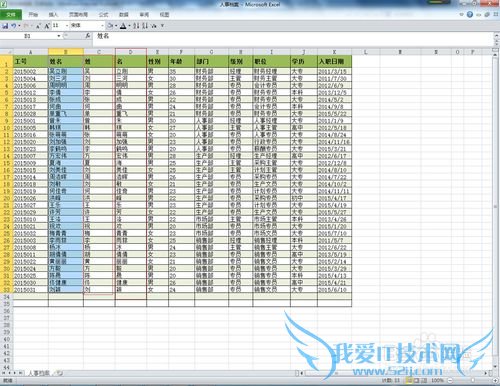This screenshot has width=500, height=386.
Task: Click the zoom out minus button
Action: [x=450, y=380]
